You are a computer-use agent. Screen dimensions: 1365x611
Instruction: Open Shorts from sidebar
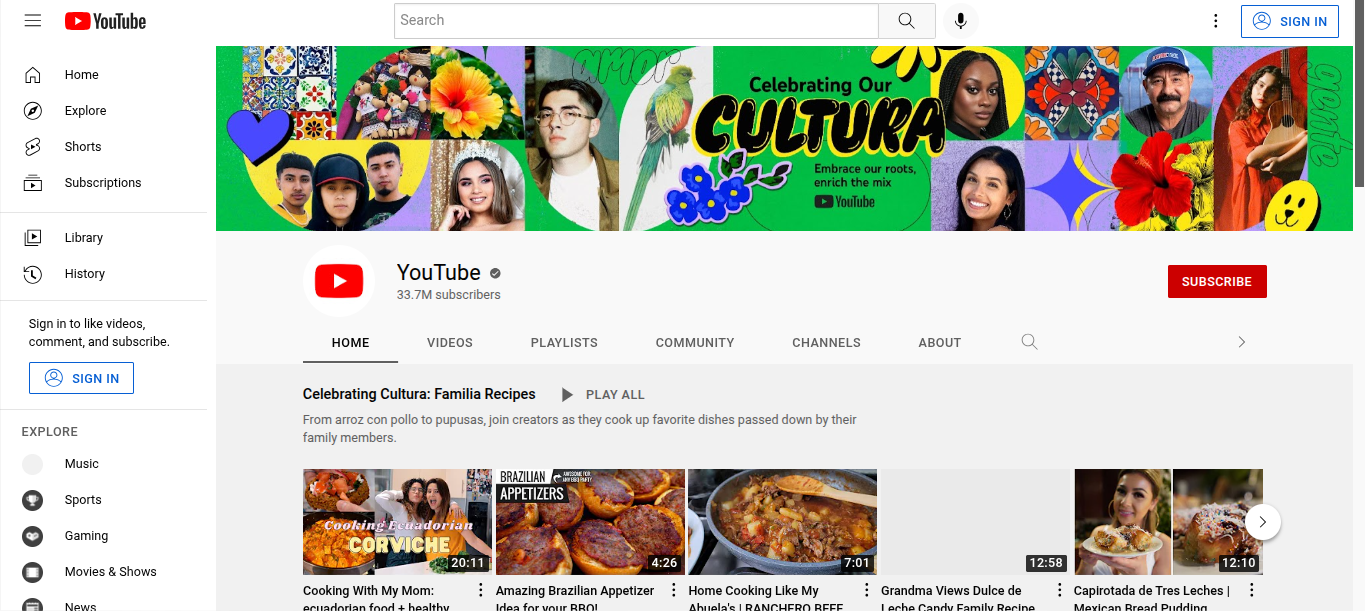pyautogui.click(x=104, y=147)
